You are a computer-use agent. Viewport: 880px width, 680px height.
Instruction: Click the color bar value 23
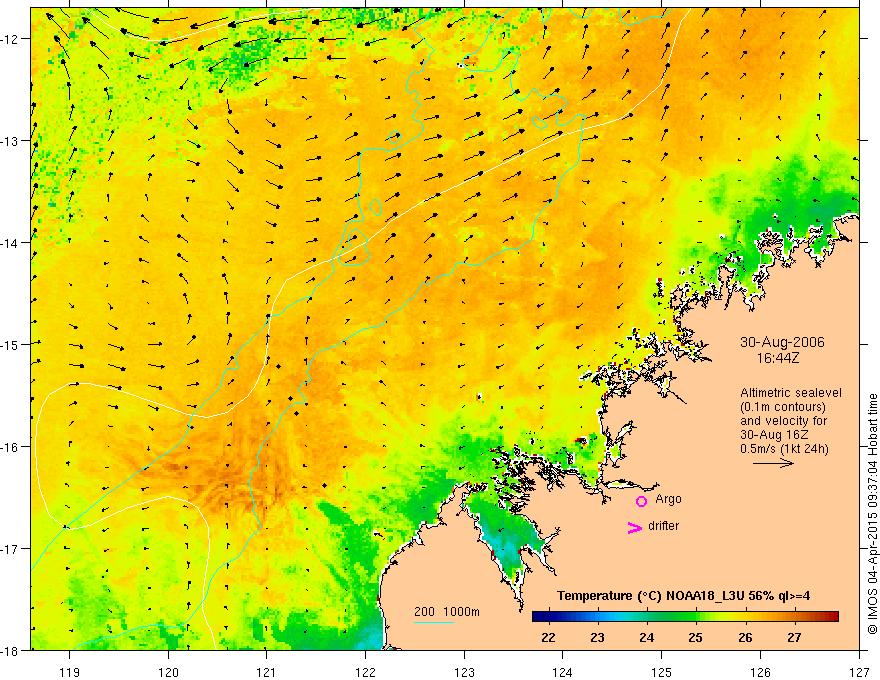(597, 638)
